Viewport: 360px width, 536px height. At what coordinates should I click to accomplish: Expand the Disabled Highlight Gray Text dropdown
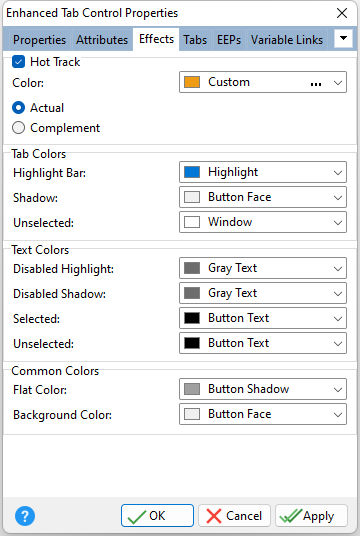[338, 268]
